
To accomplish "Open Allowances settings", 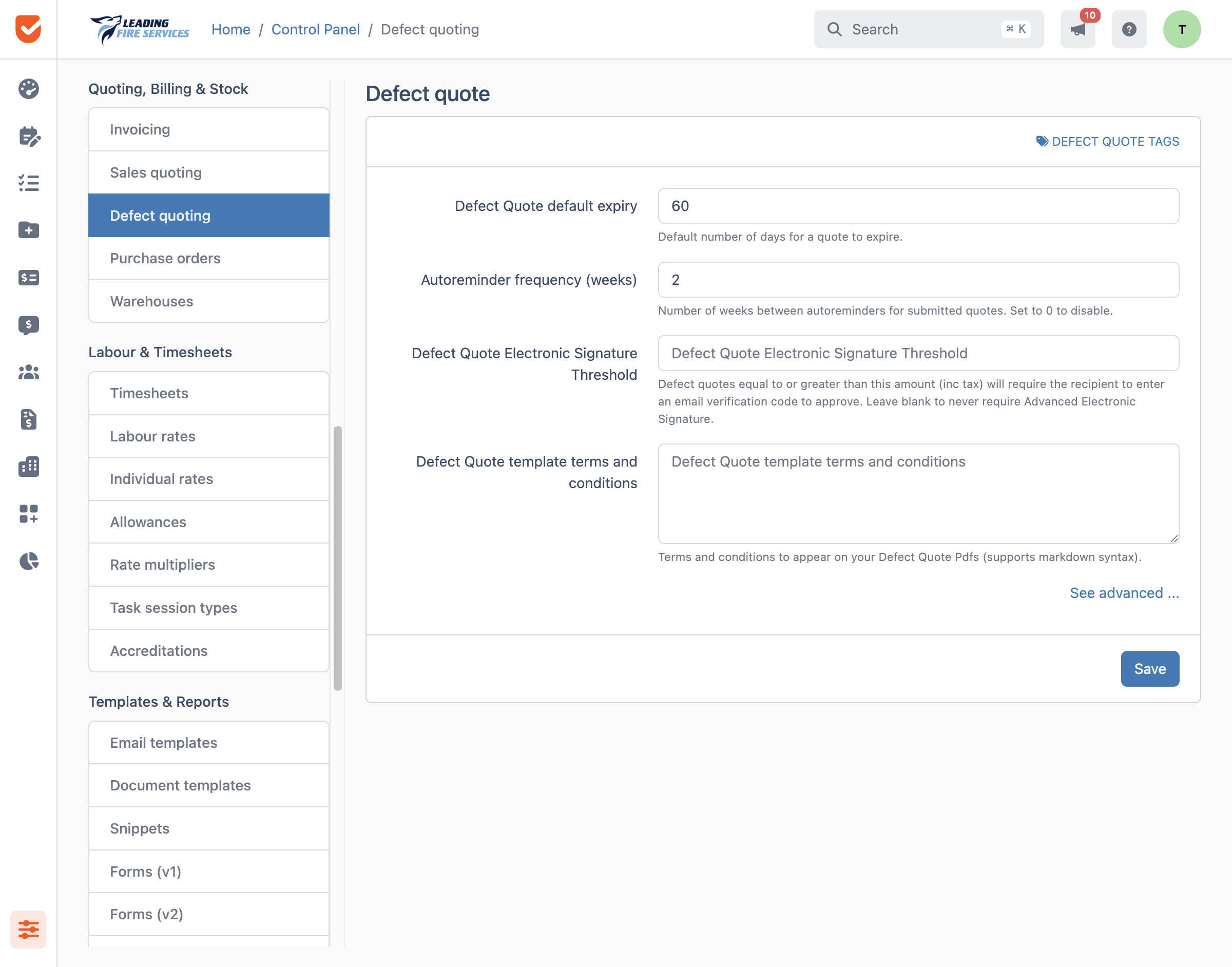I will coord(209,522).
